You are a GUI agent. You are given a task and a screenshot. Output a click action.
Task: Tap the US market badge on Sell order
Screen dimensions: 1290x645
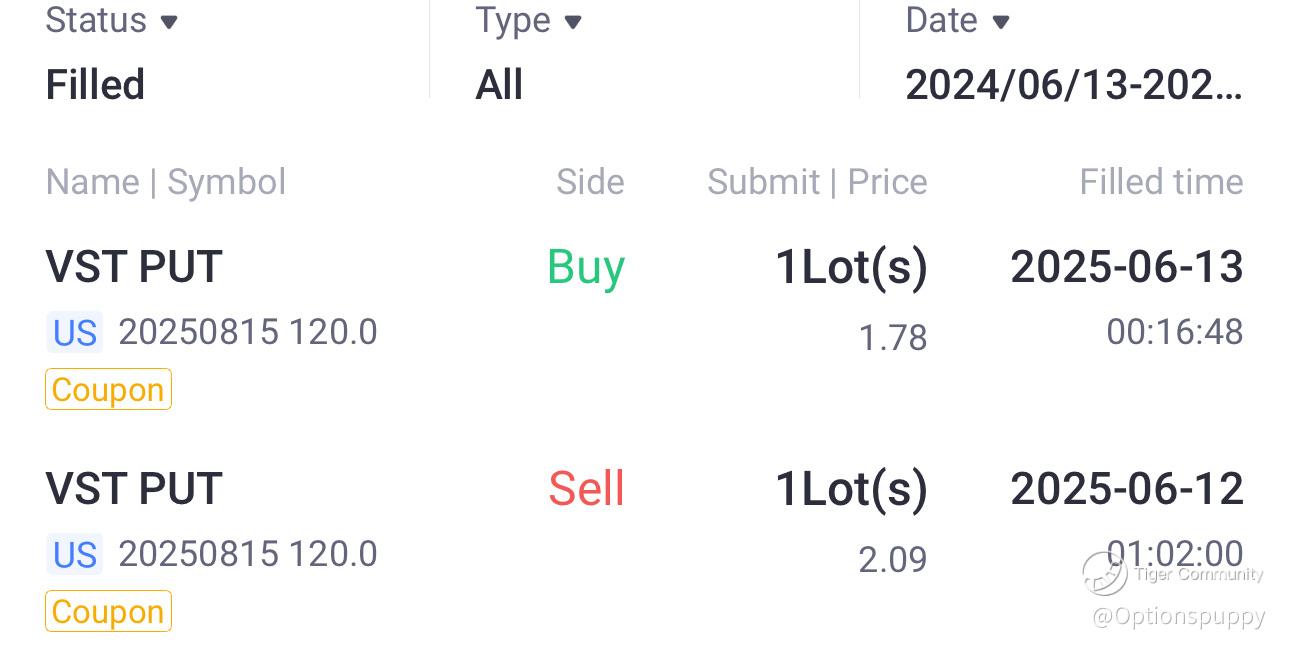point(75,554)
